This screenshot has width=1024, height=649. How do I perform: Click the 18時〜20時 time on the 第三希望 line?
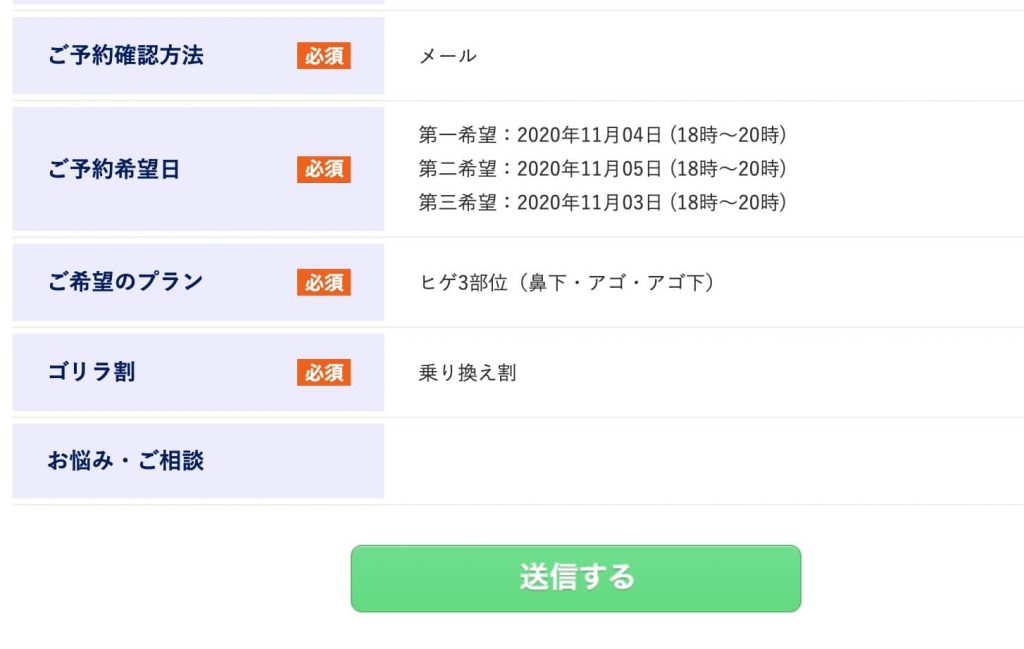click(x=728, y=202)
